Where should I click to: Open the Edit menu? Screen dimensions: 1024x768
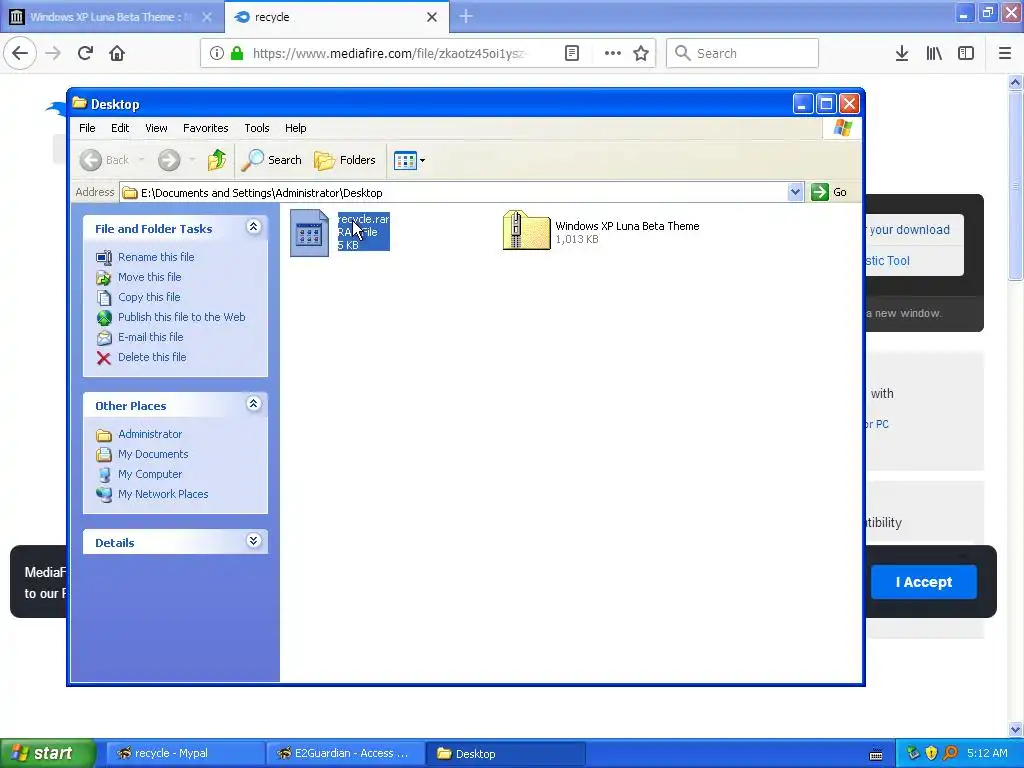click(120, 128)
